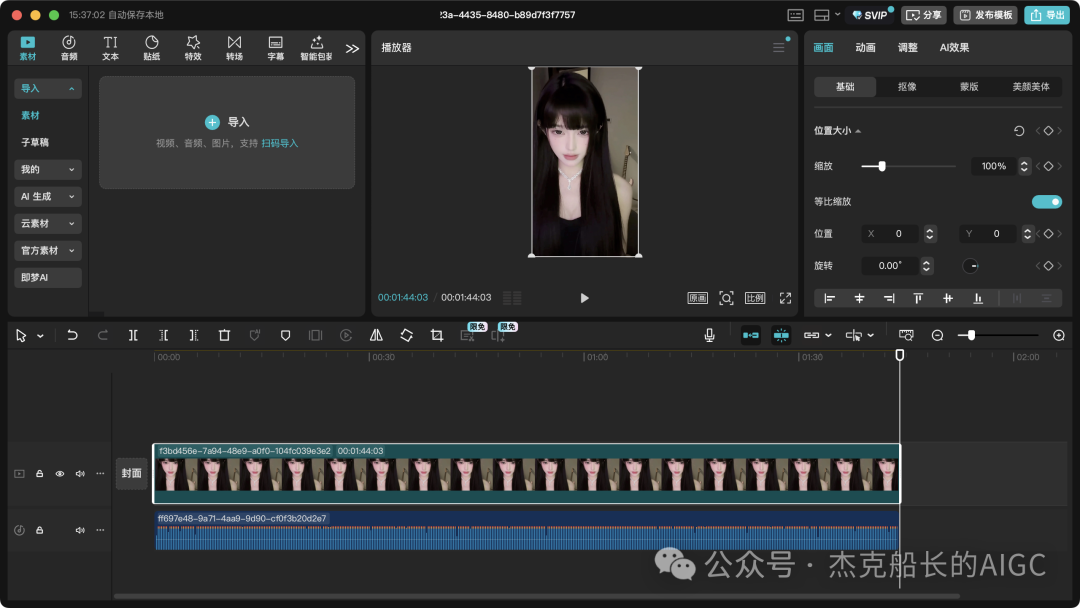Click the undo arrow in timeline toolbar
1080x608 pixels.
click(72, 336)
